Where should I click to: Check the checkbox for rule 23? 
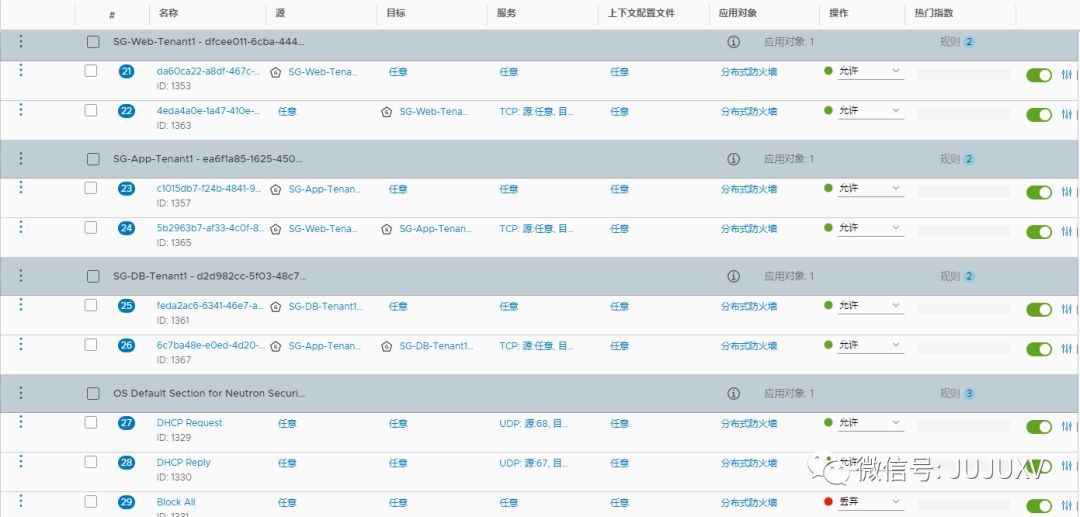[91, 188]
